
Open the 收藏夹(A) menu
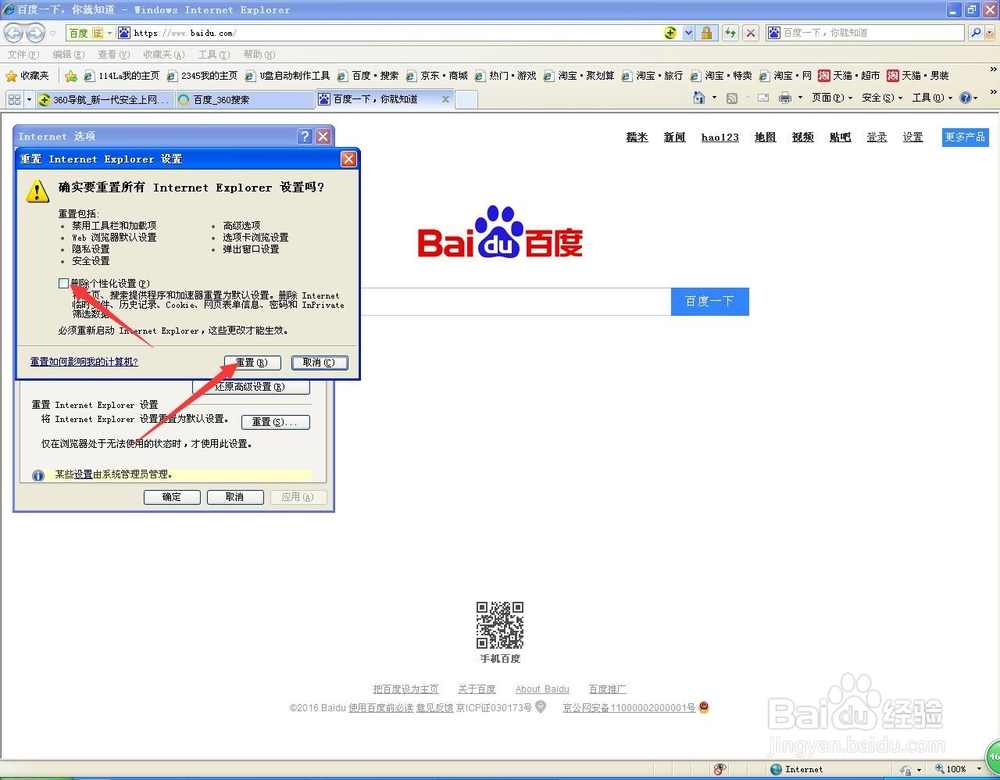coord(163,54)
